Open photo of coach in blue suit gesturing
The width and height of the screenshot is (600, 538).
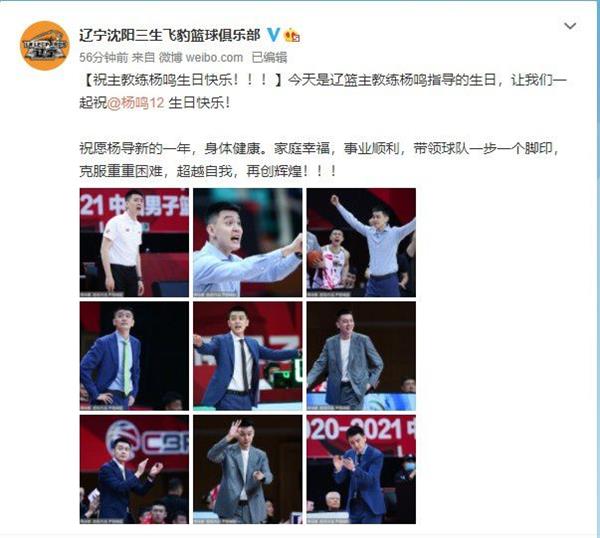coord(248,356)
